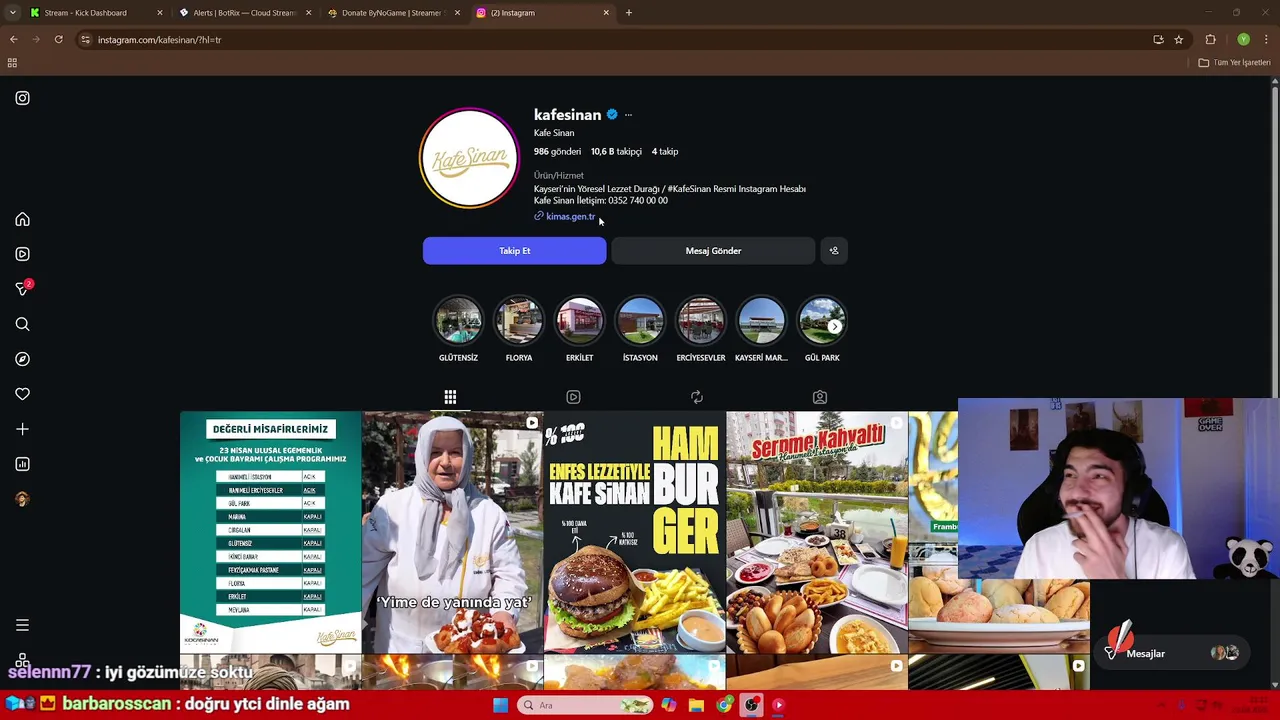Open the 4 takip following list

pyautogui.click(x=665, y=152)
